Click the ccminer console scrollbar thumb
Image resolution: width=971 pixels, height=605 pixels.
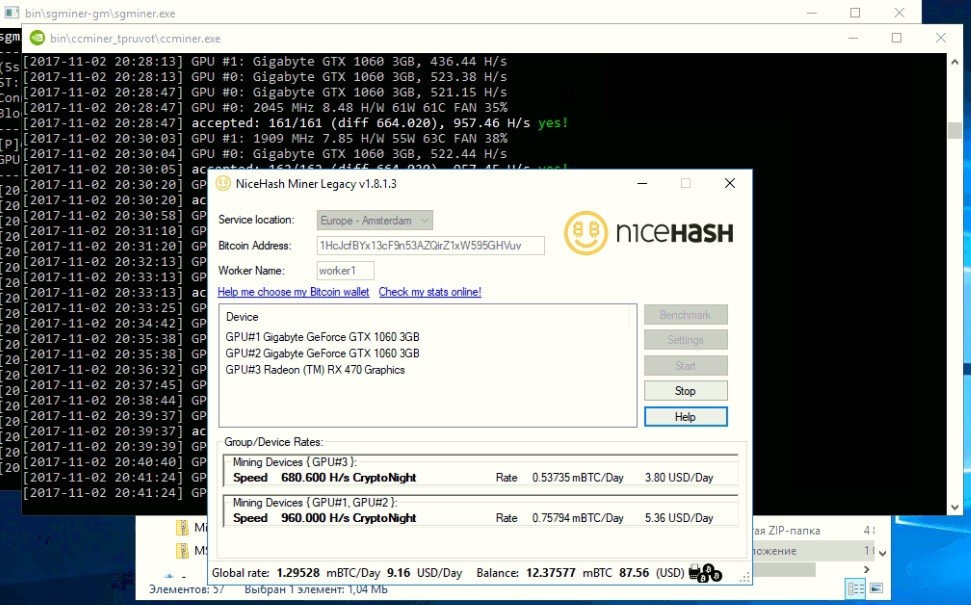point(954,131)
